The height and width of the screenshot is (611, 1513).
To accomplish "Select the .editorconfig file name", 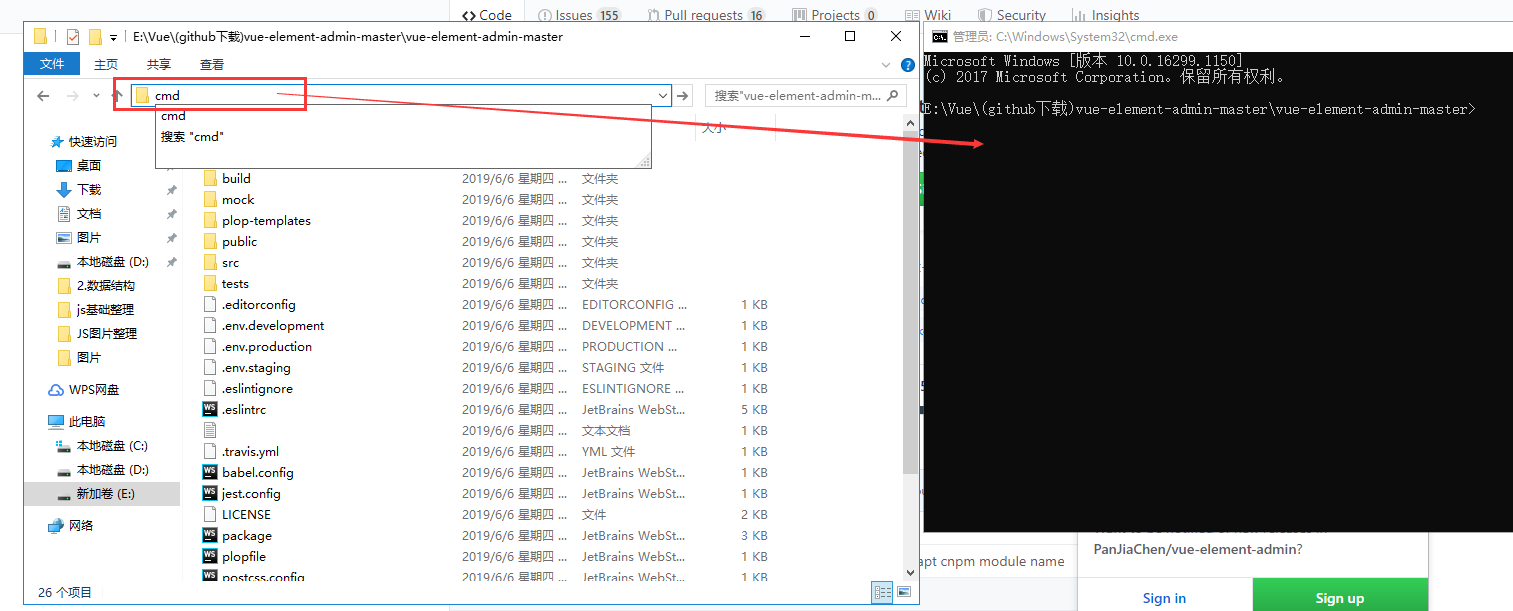I will (259, 305).
